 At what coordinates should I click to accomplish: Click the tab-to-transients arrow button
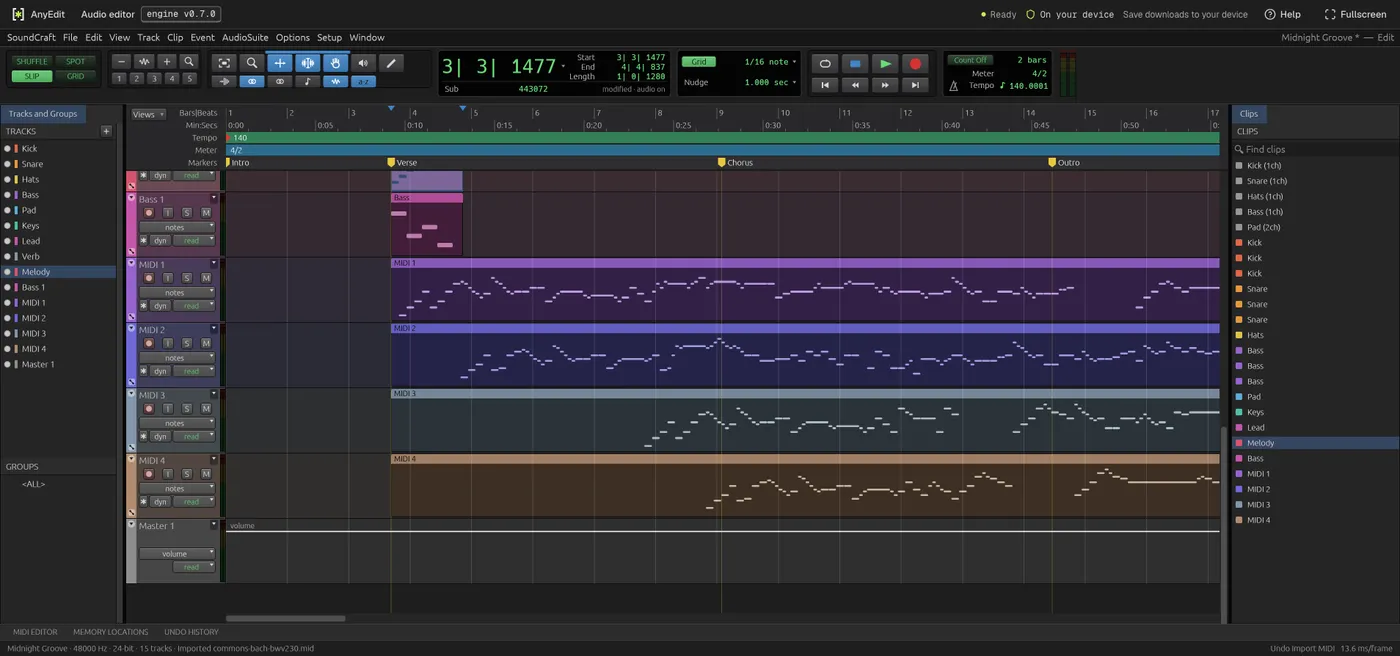(x=224, y=81)
